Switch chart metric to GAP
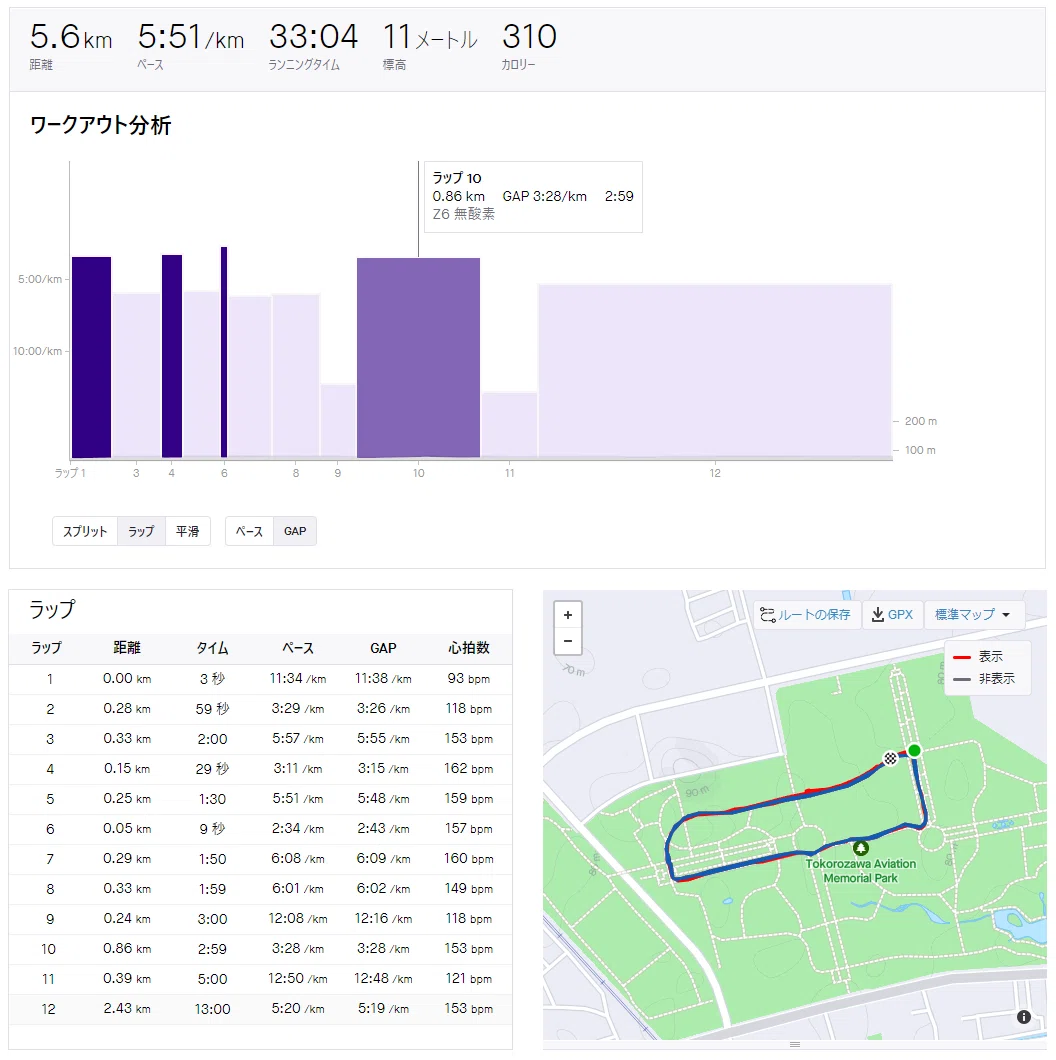This screenshot has height=1060, width=1056. [x=295, y=531]
